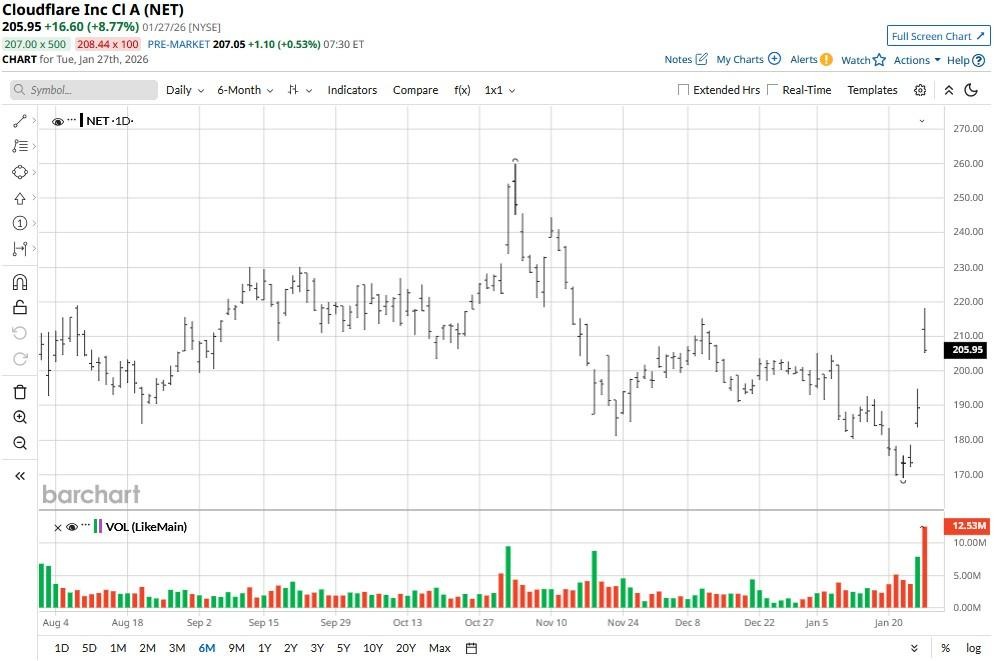Viewport: 994px width, 661px height.
Task: Collapse chart pane with small chevron
Action: pyautogui.click(x=922, y=120)
